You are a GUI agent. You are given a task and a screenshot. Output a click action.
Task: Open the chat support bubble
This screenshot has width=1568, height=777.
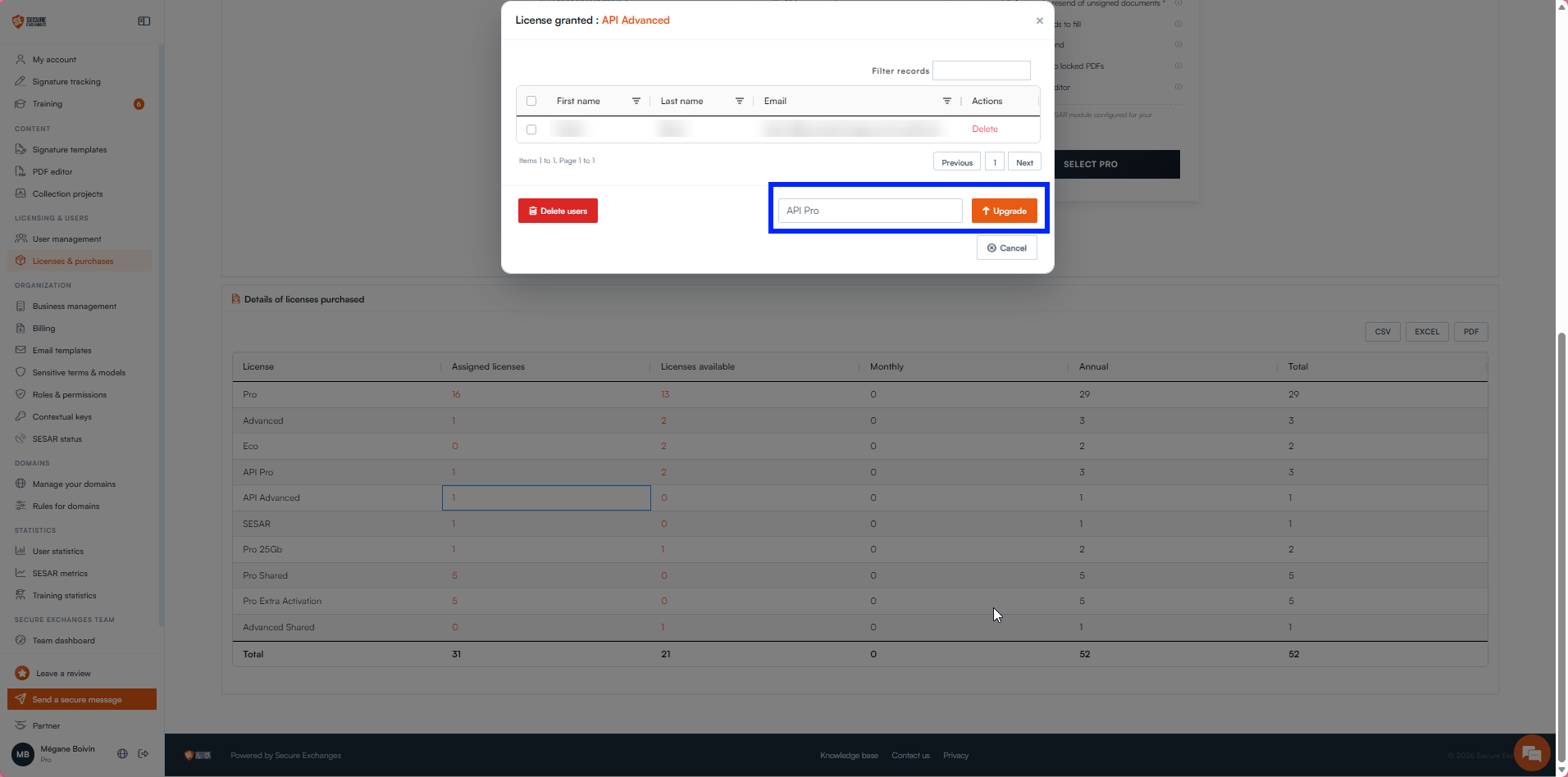(x=1531, y=754)
